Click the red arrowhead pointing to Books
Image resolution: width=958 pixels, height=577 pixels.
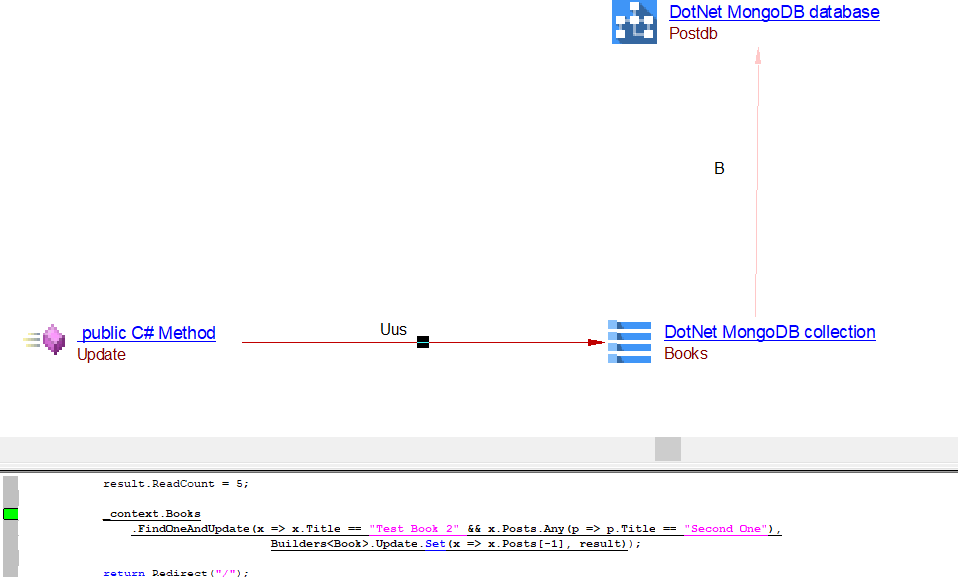point(596,342)
